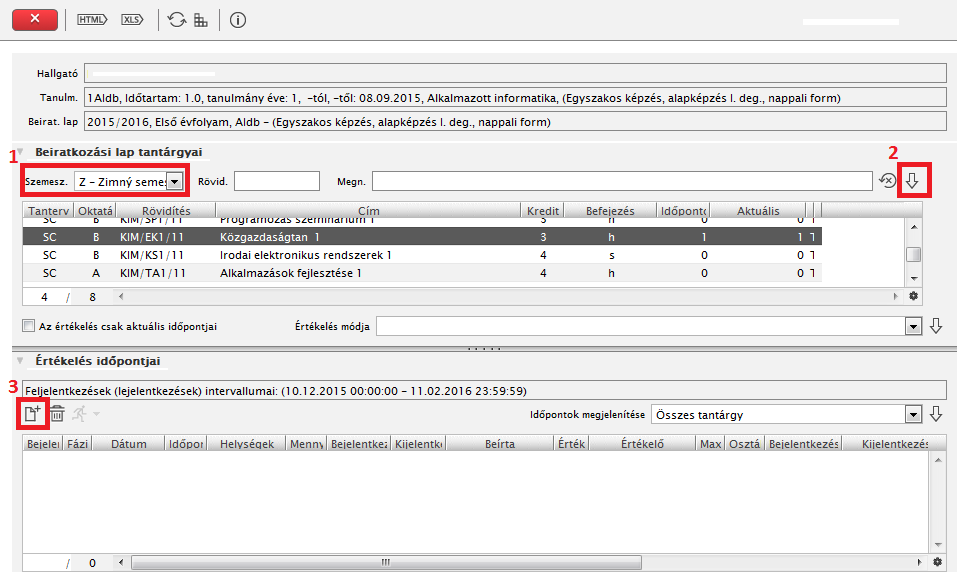
Task: Click the Rövid. input field
Action: 276,181
